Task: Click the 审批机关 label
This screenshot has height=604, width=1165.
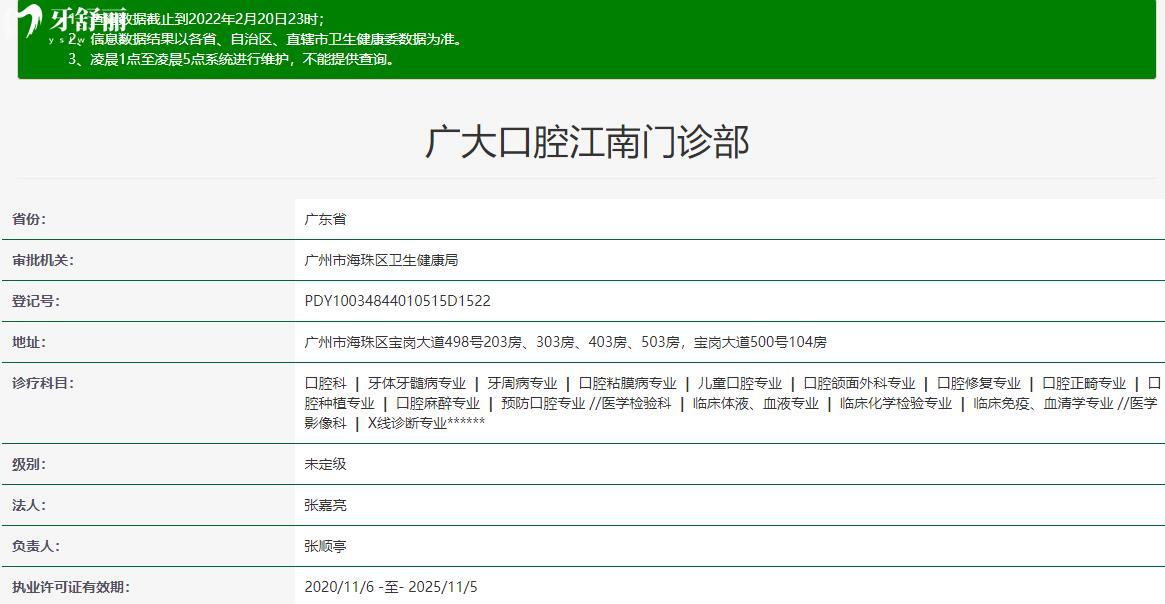Action: tap(42, 260)
